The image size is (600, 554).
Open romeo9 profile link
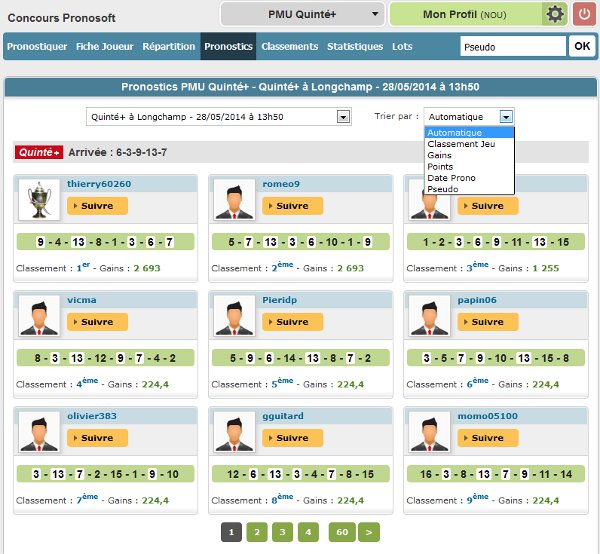[x=281, y=184]
